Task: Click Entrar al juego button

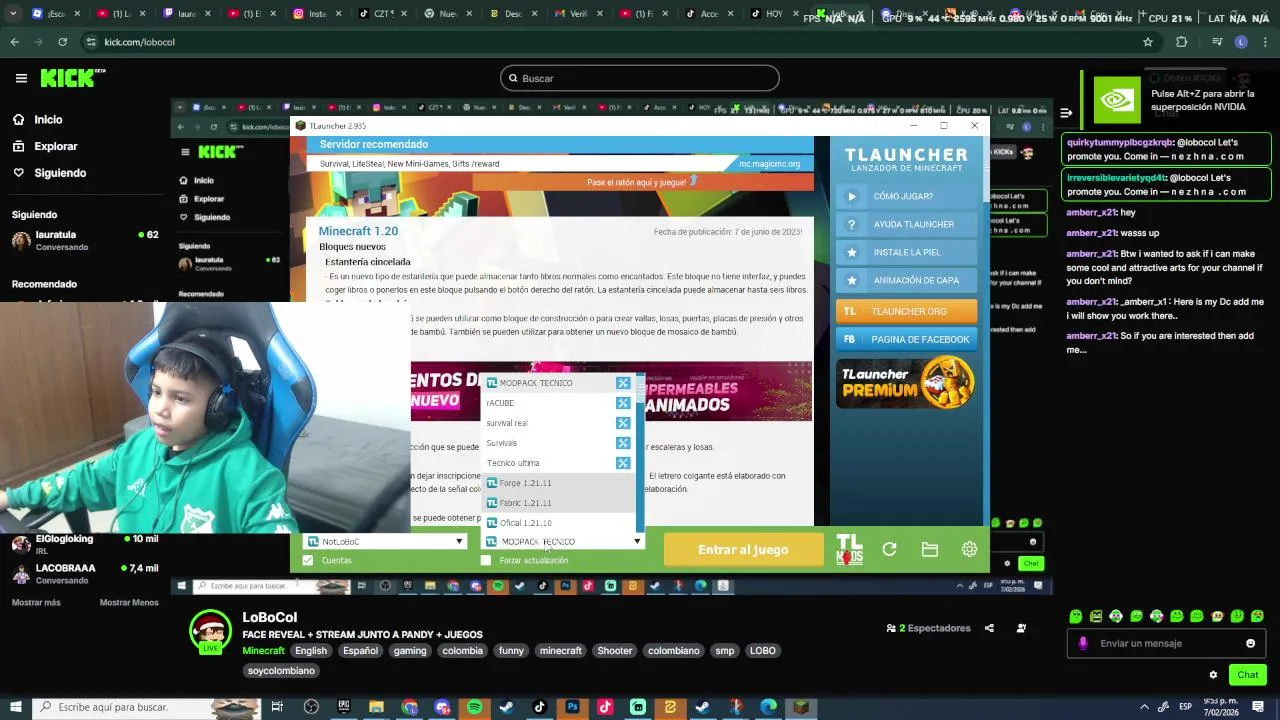Action: 743,549
